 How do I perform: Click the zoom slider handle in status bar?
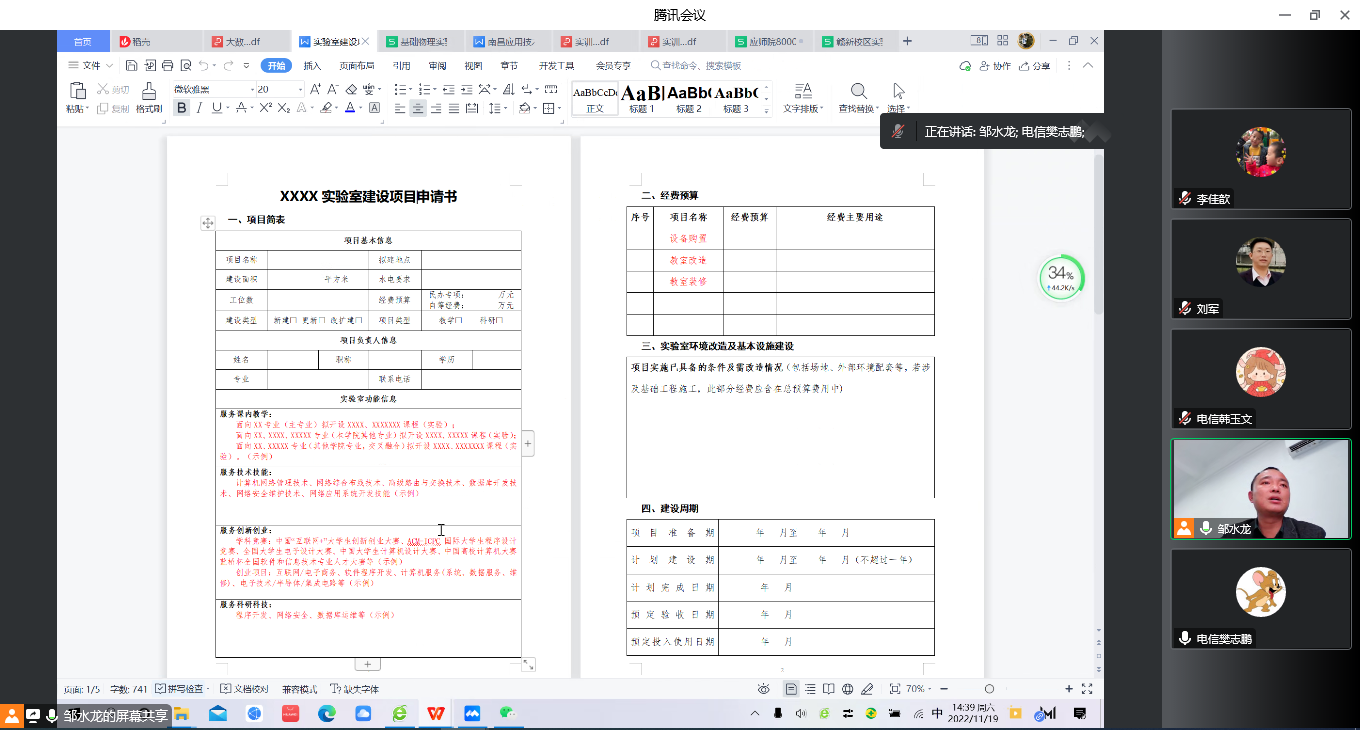[x=989, y=689]
